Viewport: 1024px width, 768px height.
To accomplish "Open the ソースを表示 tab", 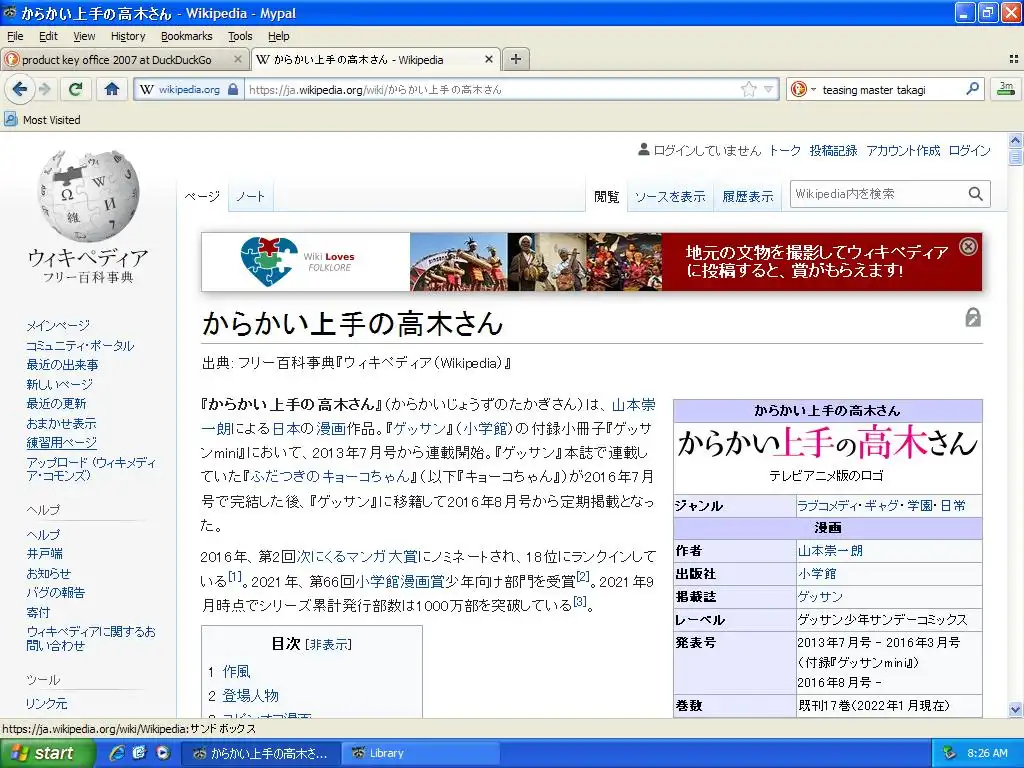I will [669, 196].
